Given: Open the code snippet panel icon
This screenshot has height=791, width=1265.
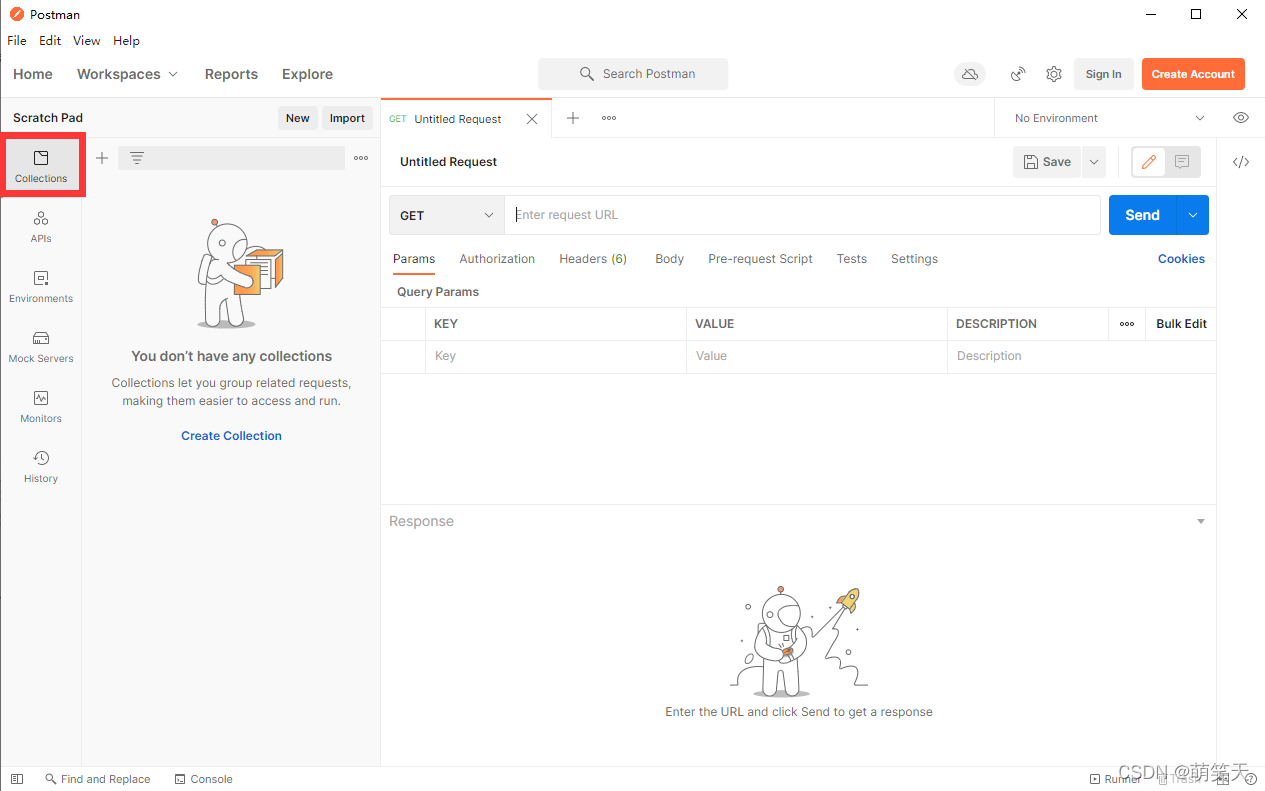Looking at the screenshot, I should tap(1241, 162).
